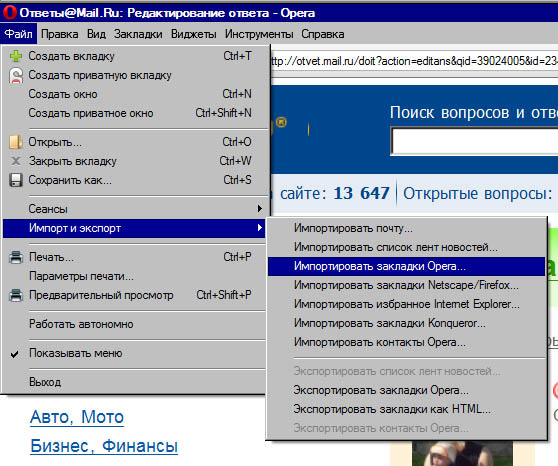The height and width of the screenshot is (466, 558).
Task: Click the question search input box
Action: click(x=475, y=141)
